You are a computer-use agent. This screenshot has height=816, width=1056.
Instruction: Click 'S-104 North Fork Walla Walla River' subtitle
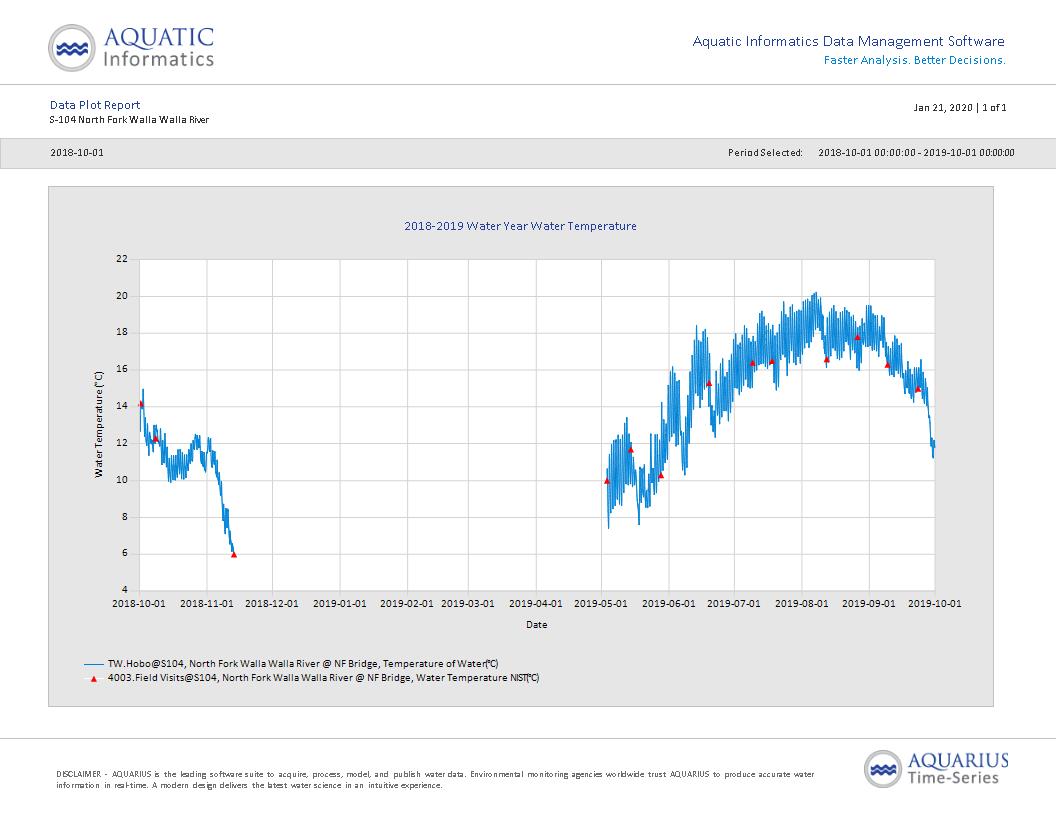tap(129, 120)
